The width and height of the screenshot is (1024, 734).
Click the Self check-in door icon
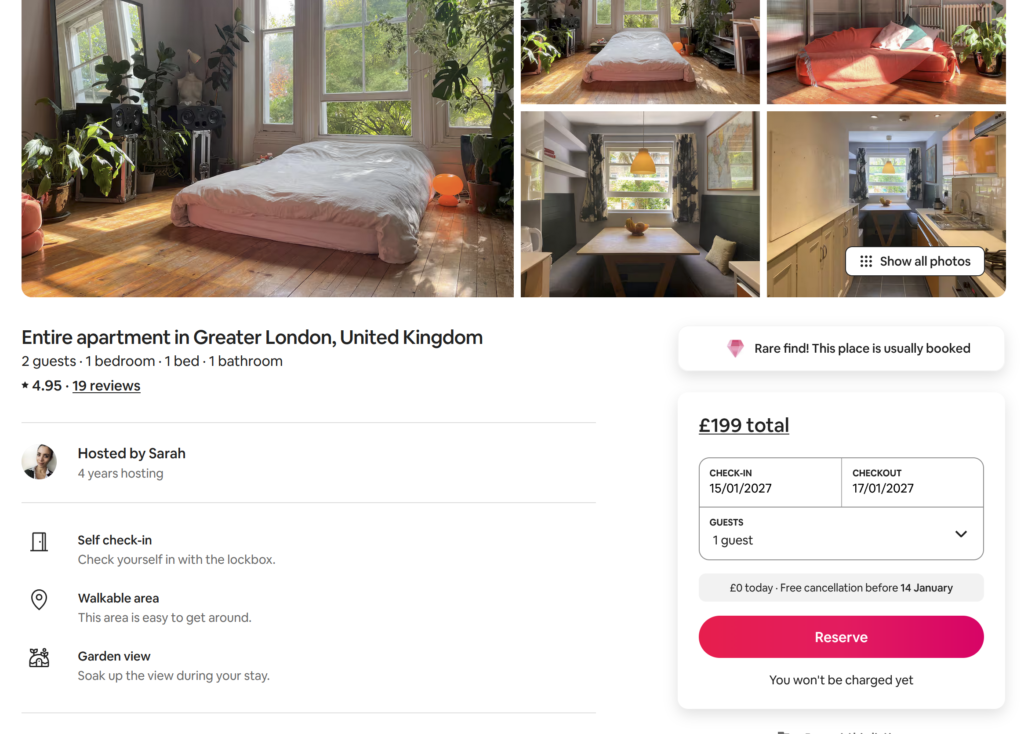coord(39,541)
